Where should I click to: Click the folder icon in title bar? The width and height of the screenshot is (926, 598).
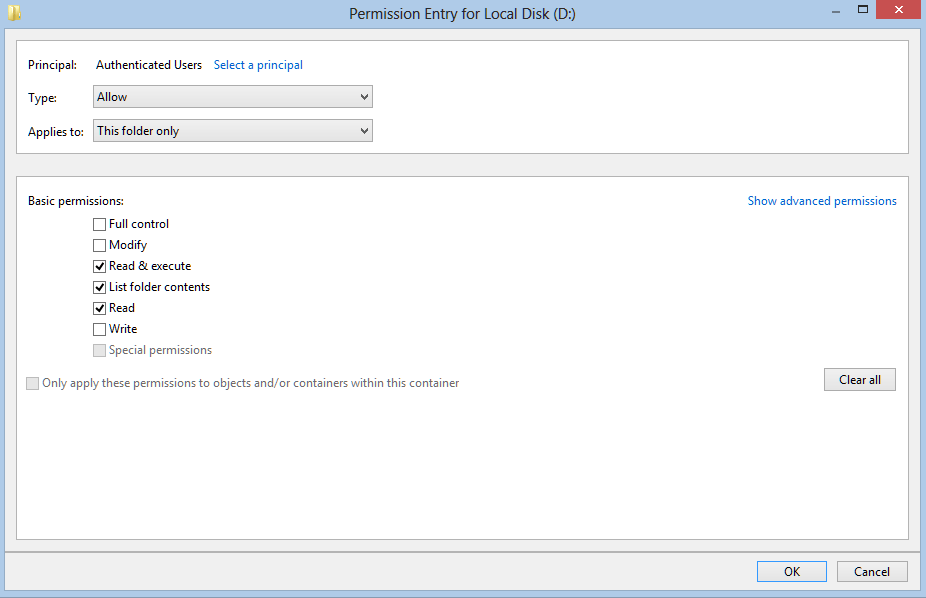click(14, 12)
